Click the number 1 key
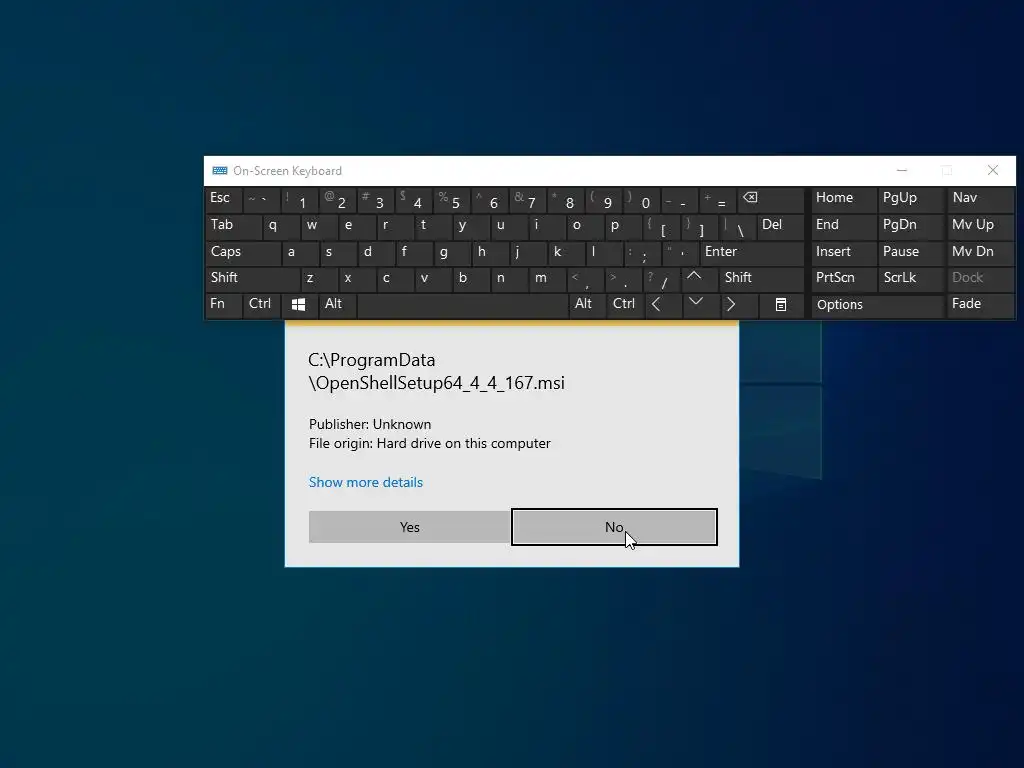The image size is (1024, 768). (x=299, y=199)
